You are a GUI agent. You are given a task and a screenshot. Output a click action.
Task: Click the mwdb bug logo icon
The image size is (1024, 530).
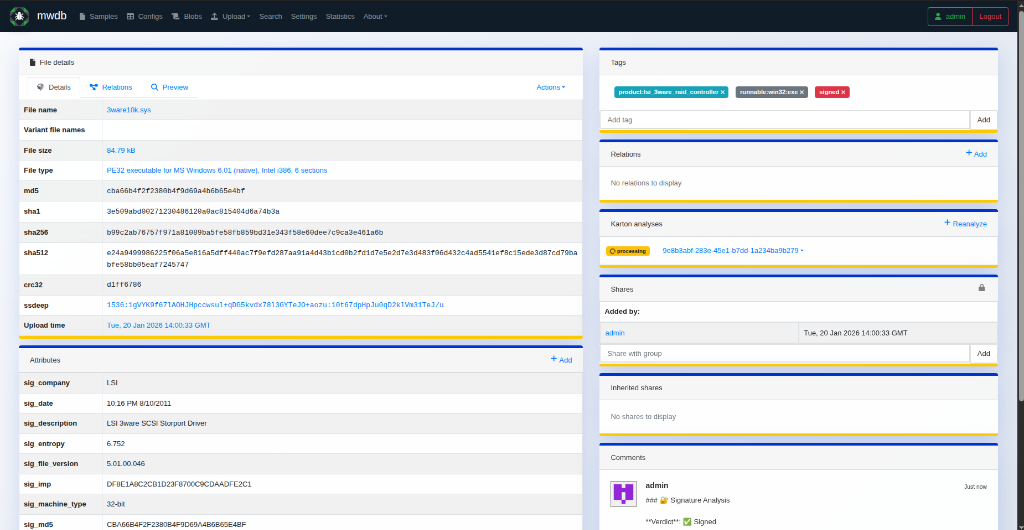(x=19, y=16)
